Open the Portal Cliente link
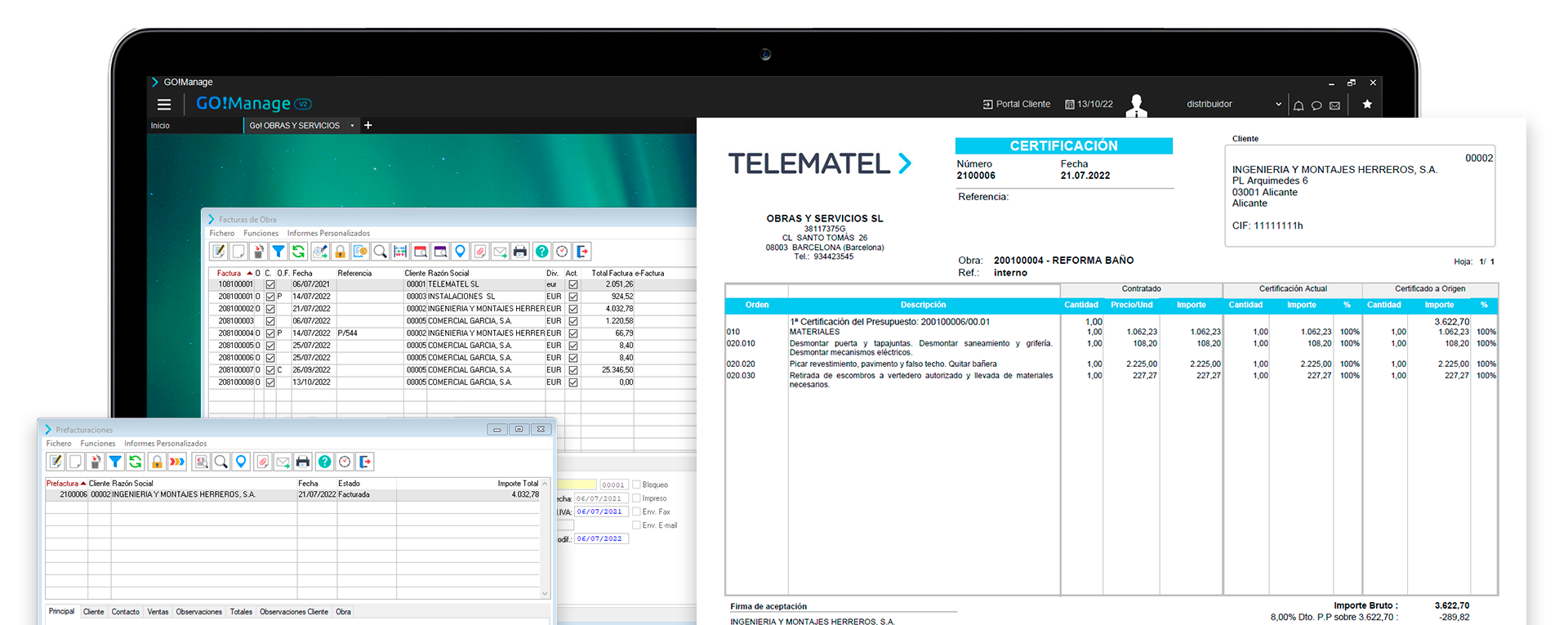The height and width of the screenshot is (625, 1568). (x=1017, y=105)
